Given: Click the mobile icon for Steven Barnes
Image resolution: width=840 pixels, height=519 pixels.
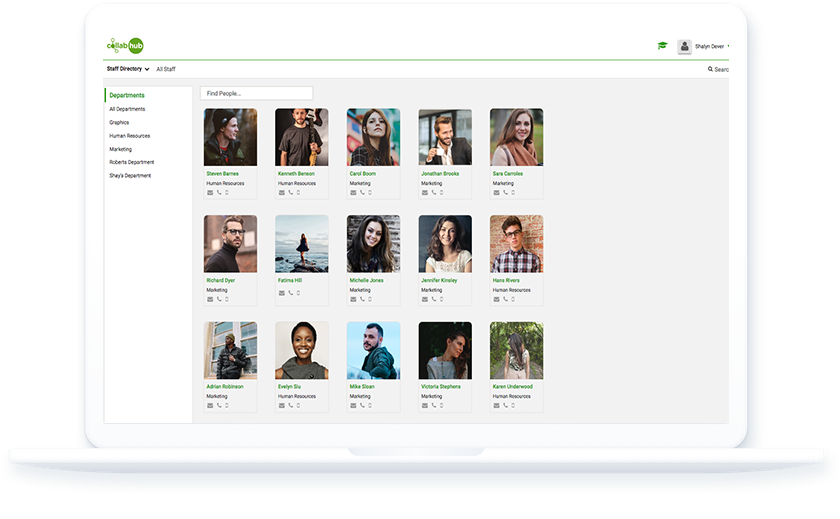Looking at the screenshot, I should pyautogui.click(x=227, y=193).
